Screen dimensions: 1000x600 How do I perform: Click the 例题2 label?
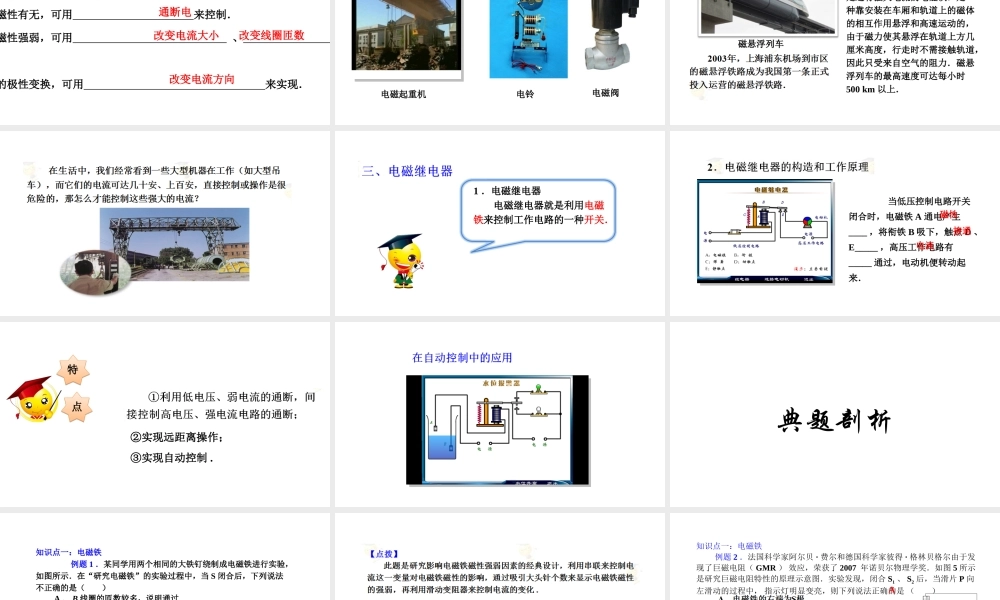pos(726,557)
